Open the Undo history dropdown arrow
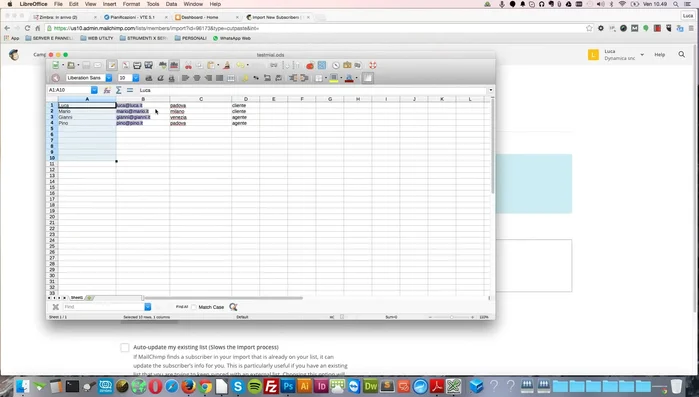 coord(247,65)
